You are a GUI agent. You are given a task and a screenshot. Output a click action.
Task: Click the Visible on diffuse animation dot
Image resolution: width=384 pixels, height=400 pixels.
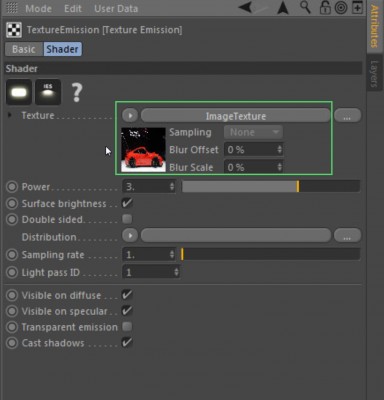12,295
